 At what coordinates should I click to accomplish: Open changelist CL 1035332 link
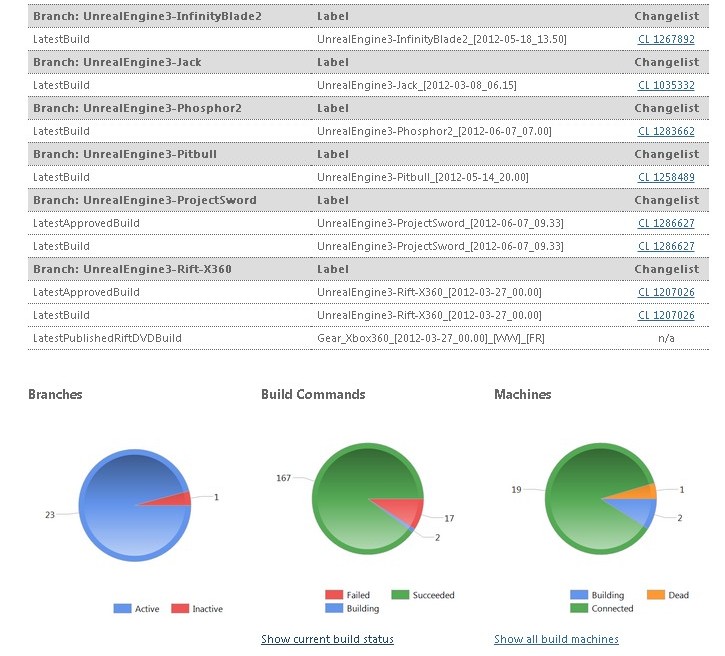[x=666, y=86]
